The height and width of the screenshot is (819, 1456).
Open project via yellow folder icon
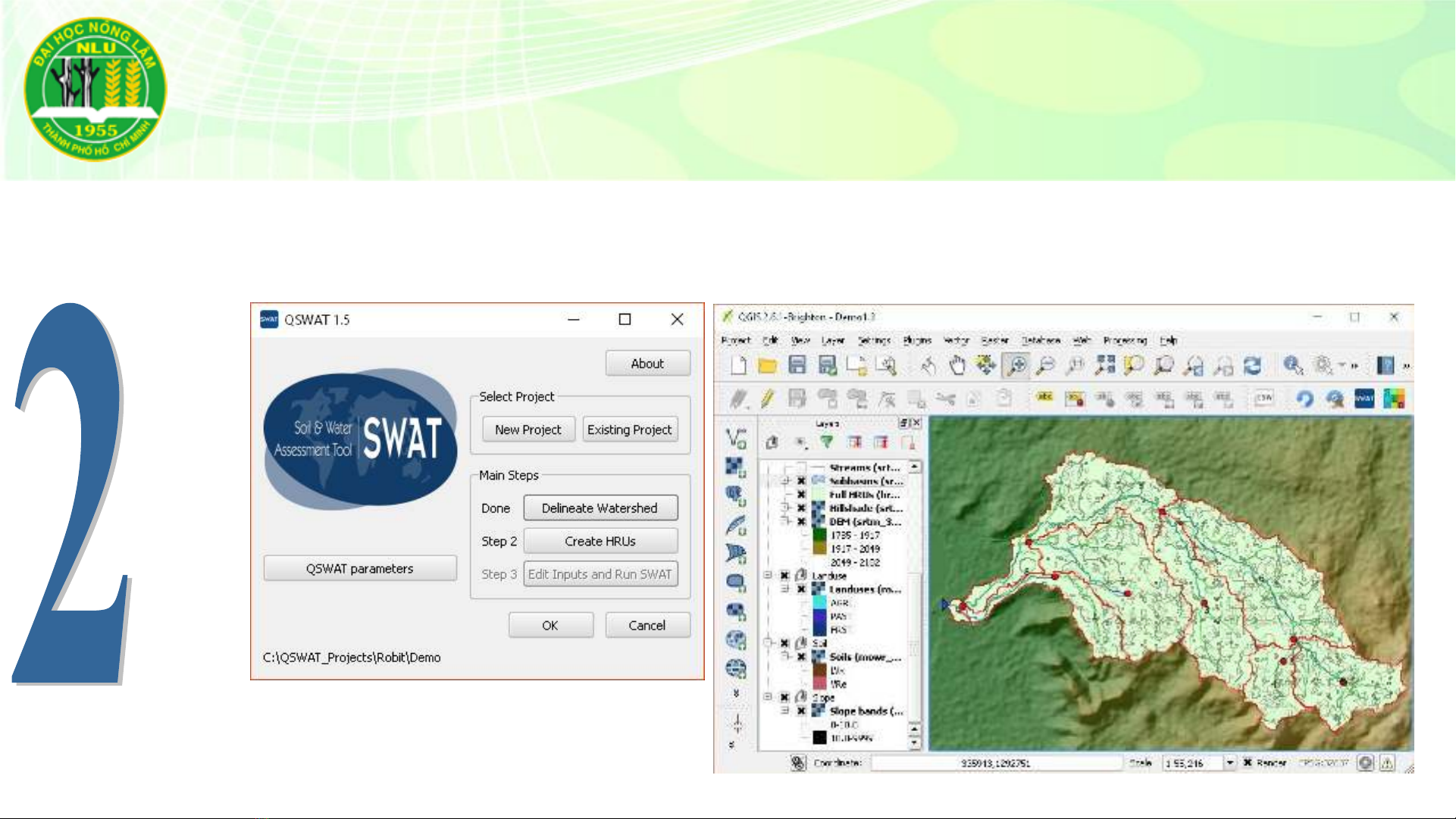768,366
